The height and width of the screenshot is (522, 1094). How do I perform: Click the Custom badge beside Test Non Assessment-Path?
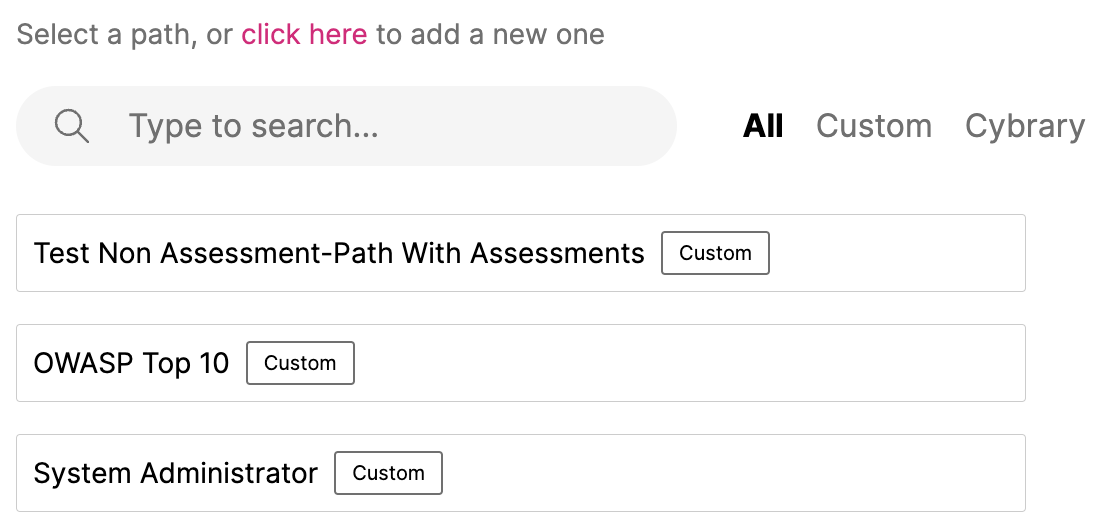point(715,253)
